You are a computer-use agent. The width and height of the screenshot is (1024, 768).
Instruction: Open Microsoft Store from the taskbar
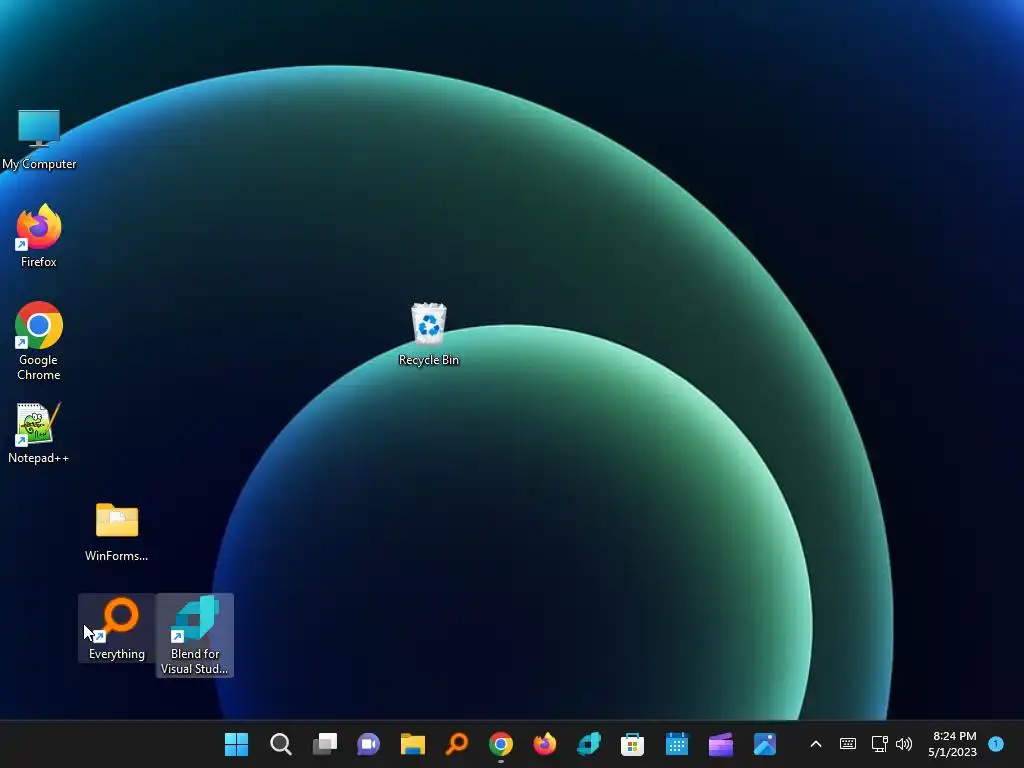632,744
